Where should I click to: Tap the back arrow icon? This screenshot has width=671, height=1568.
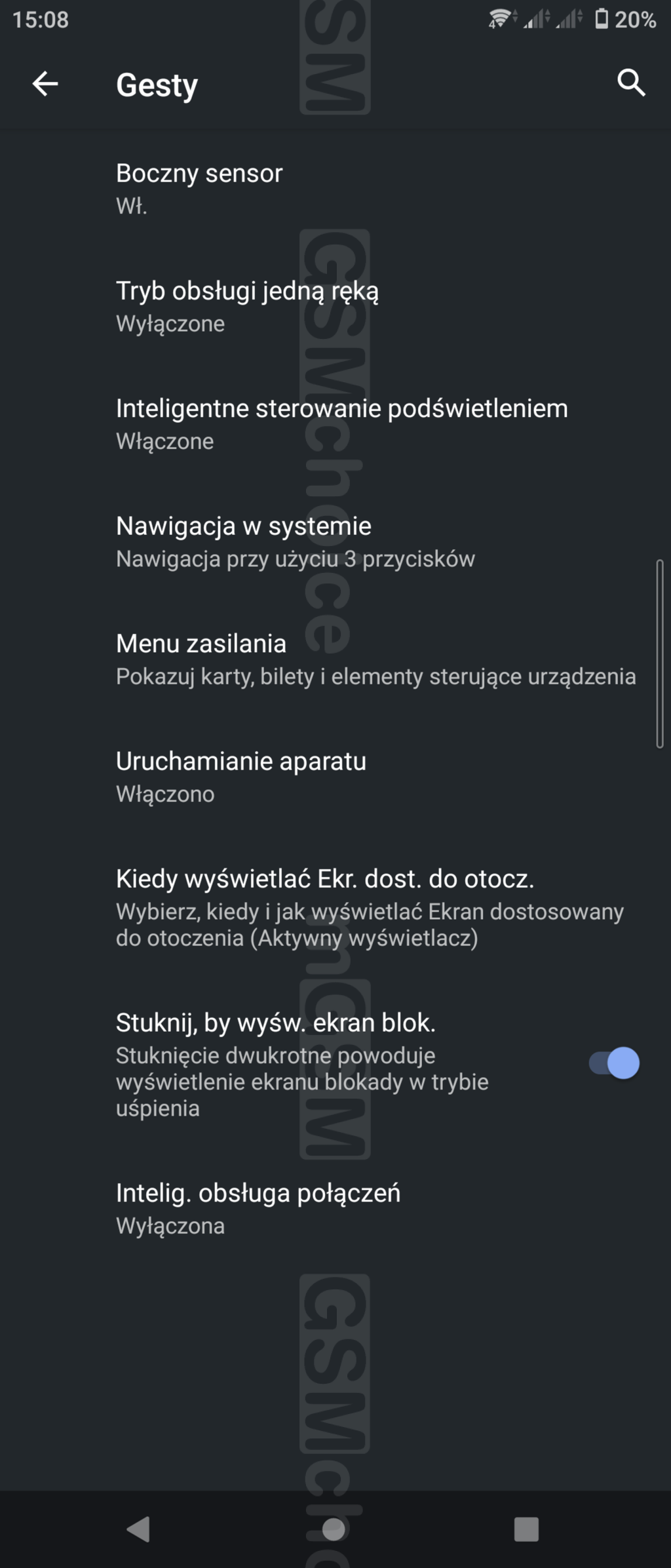(45, 84)
